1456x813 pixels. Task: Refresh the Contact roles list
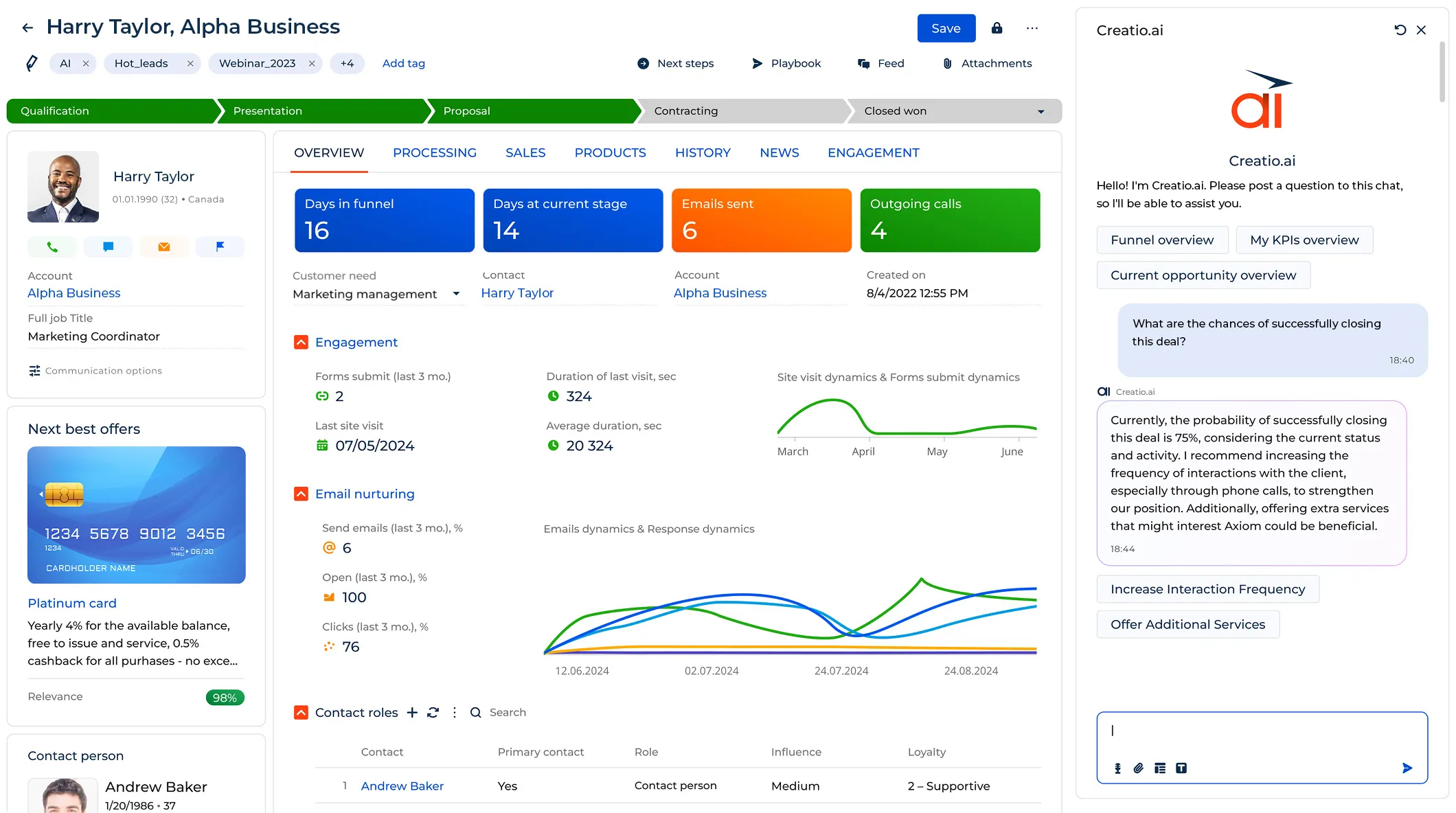point(433,713)
